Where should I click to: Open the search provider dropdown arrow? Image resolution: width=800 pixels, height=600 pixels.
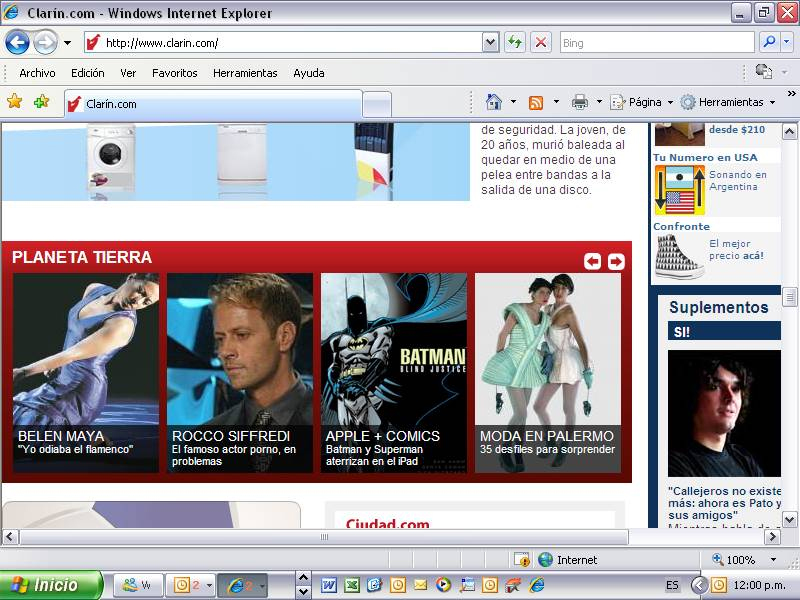tap(787, 42)
